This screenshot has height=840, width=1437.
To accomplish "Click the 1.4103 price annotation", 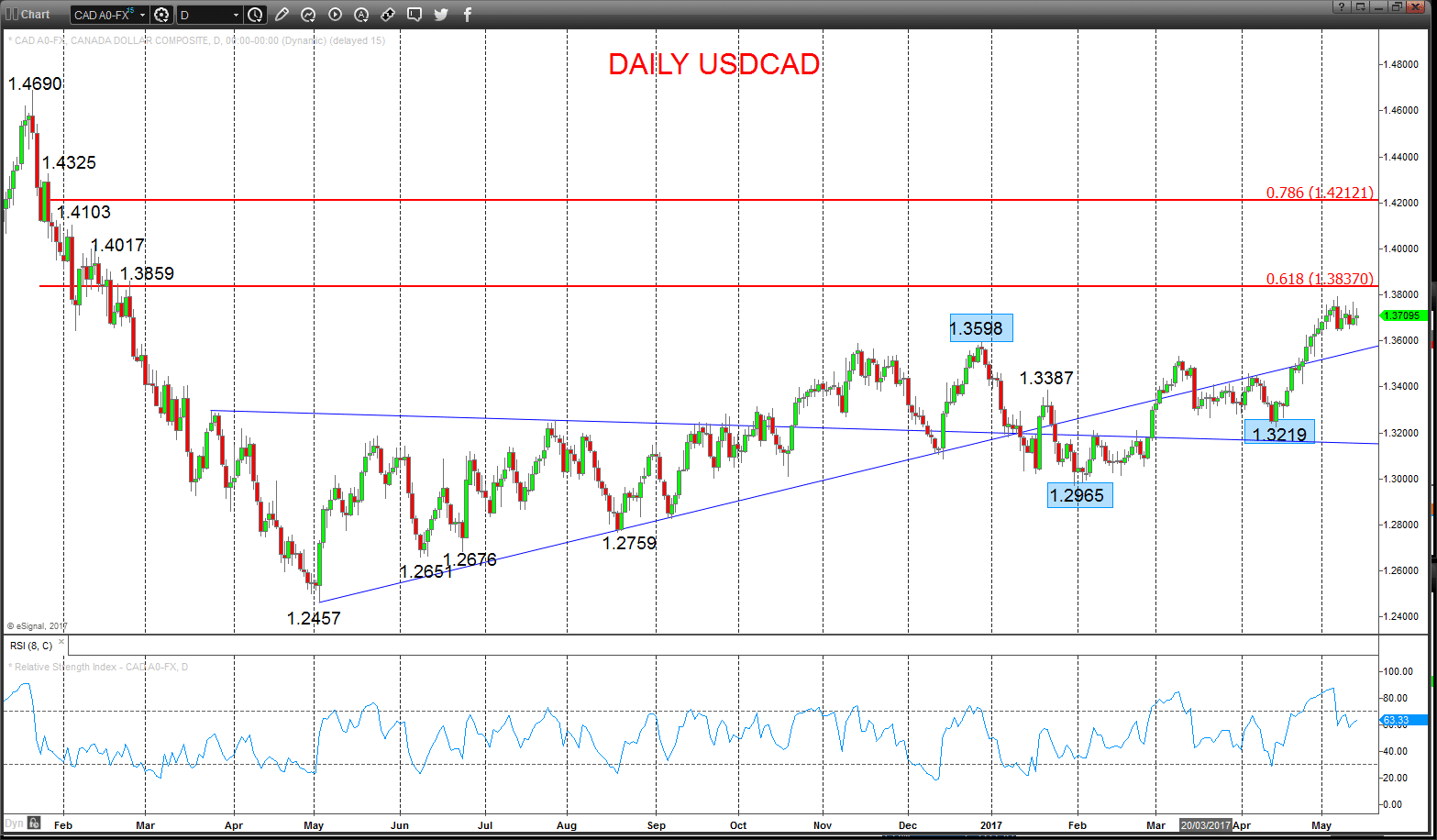I will (83, 213).
